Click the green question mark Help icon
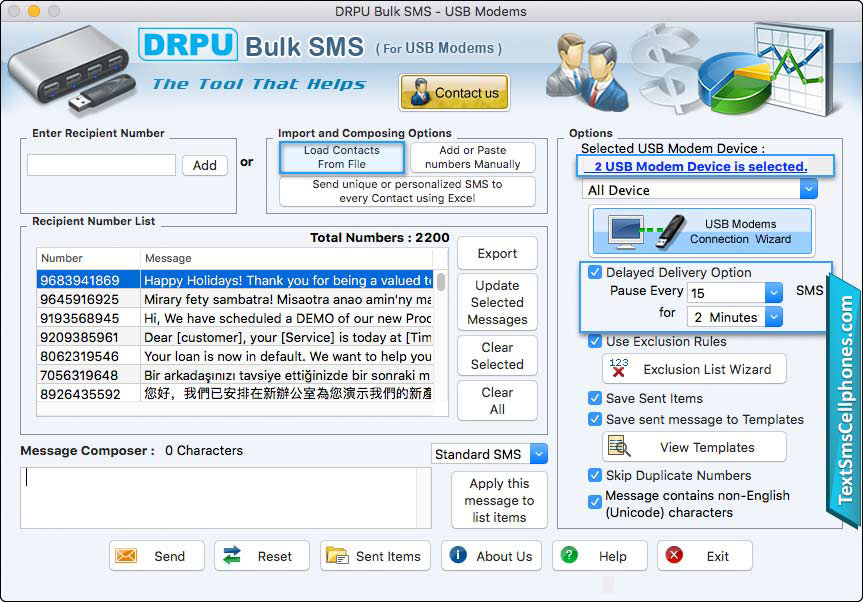Screen dimensions: 863x602 tap(569, 555)
